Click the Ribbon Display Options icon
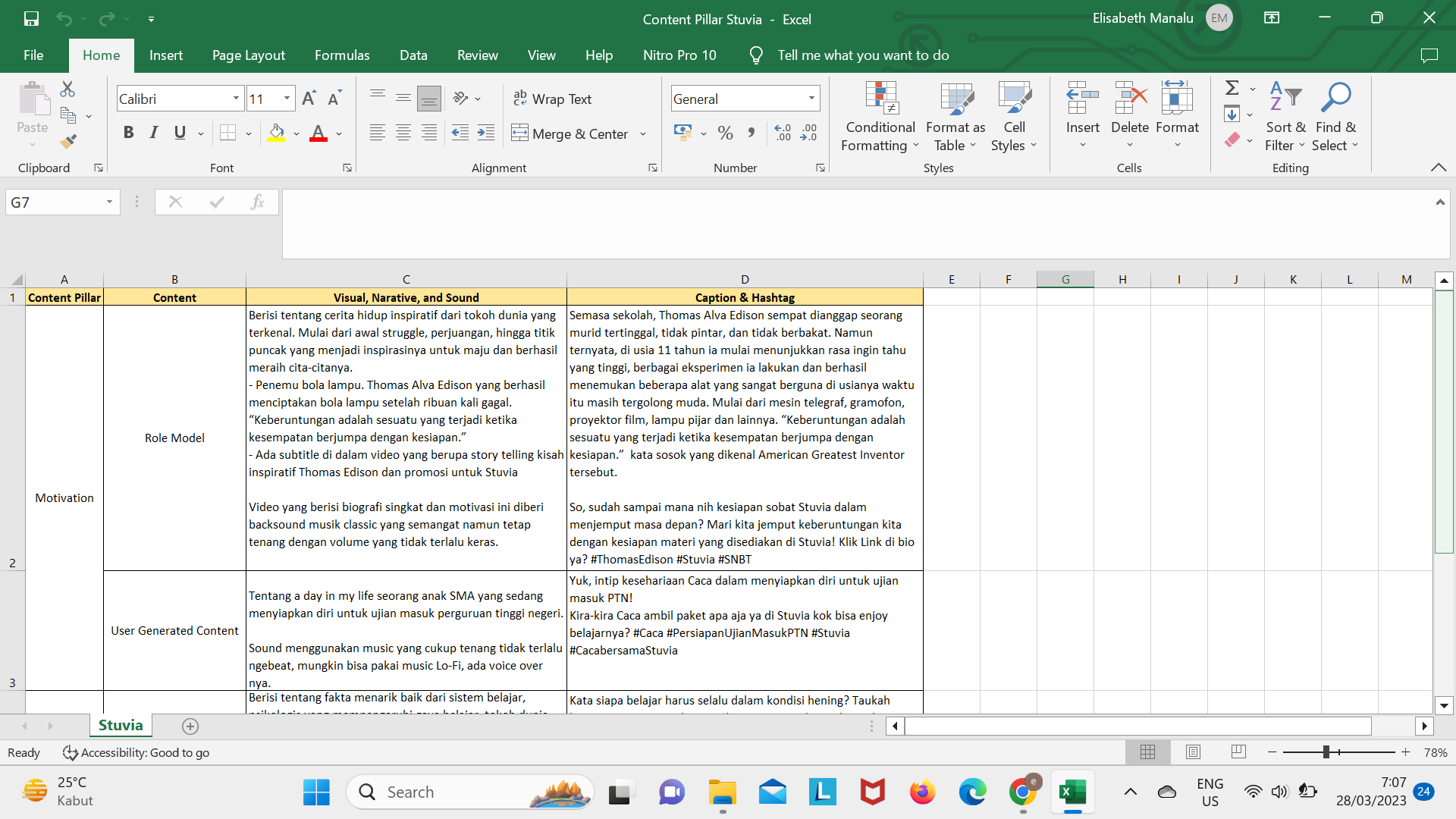Screen dimensions: 1456x819 (x=1272, y=18)
